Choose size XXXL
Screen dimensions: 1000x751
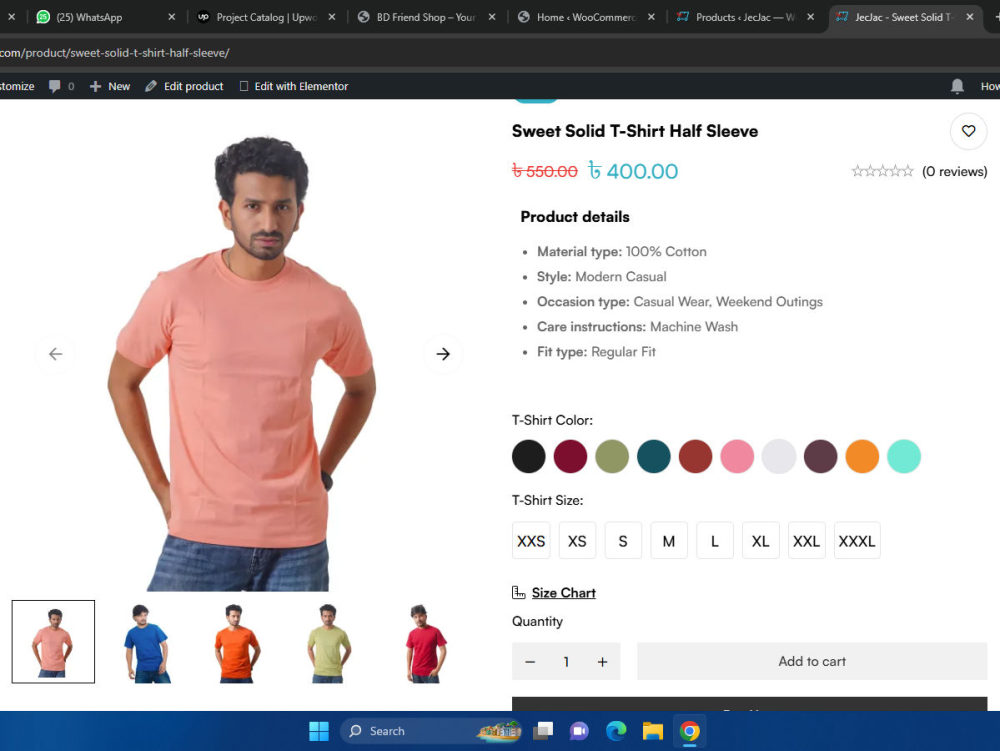click(857, 541)
